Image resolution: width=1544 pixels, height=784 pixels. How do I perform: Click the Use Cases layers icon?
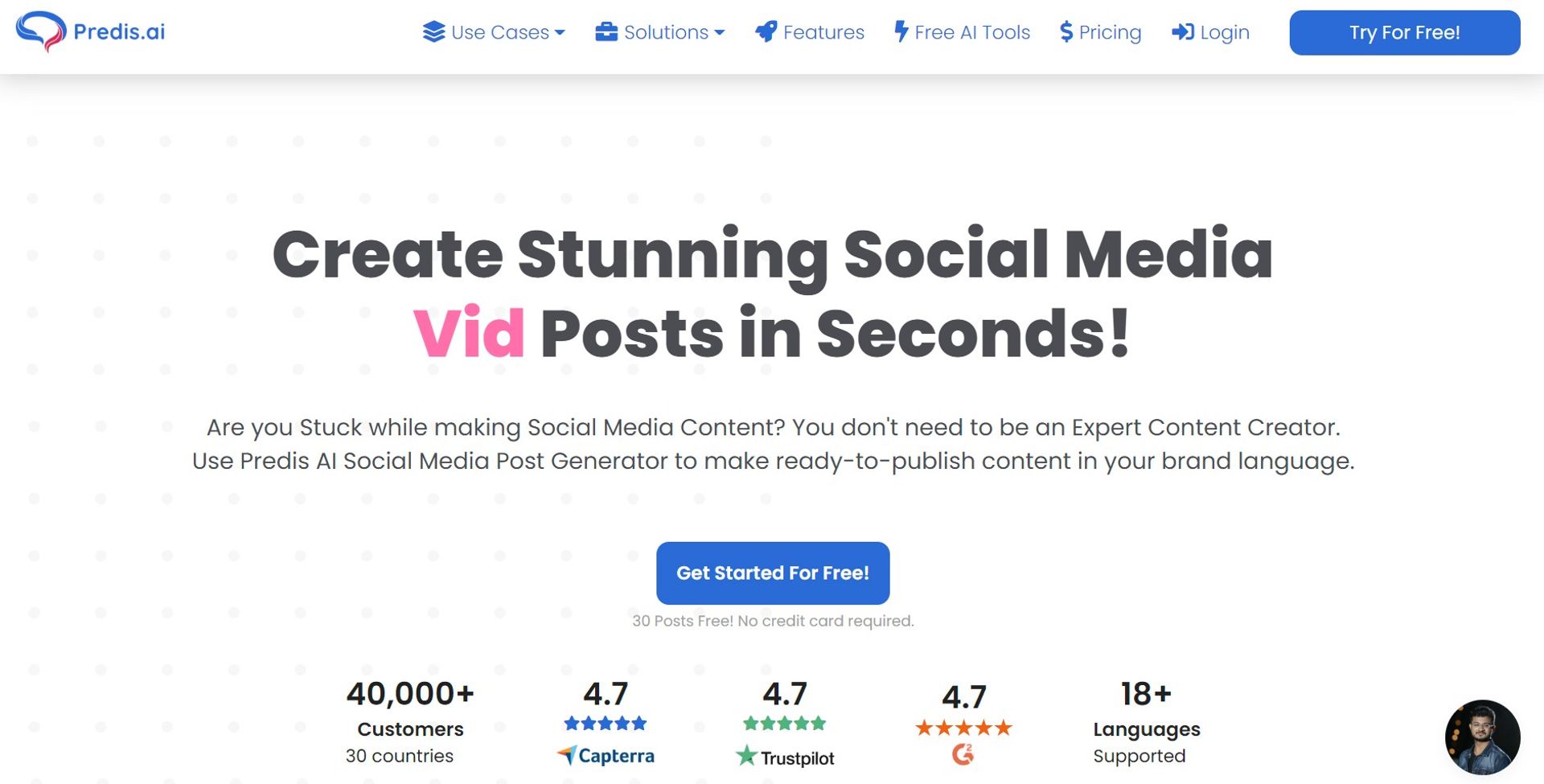click(433, 32)
